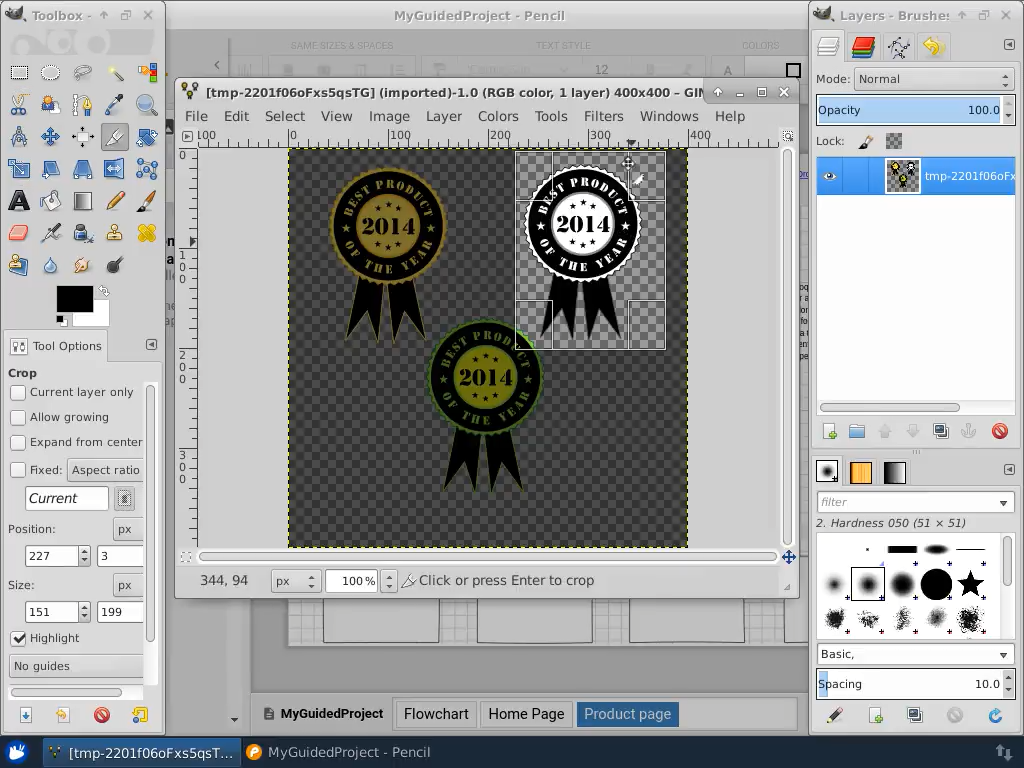This screenshot has height=768, width=1024.
Task: Open the No guides dropdown
Action: [x=76, y=666]
